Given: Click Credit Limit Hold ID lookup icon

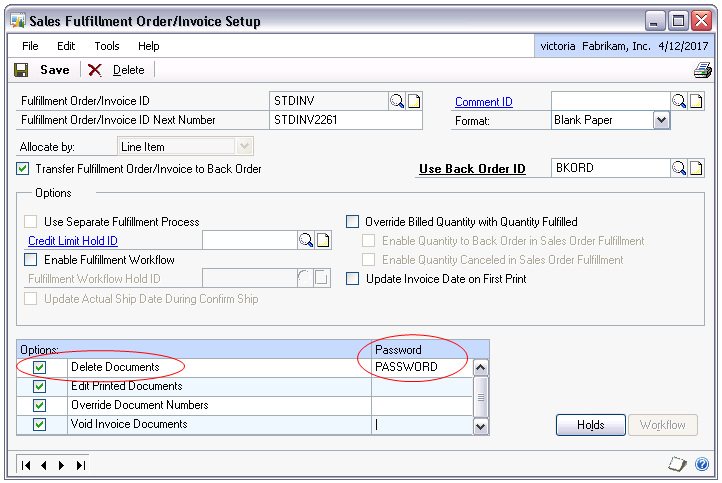Looking at the screenshot, I should (x=306, y=240).
